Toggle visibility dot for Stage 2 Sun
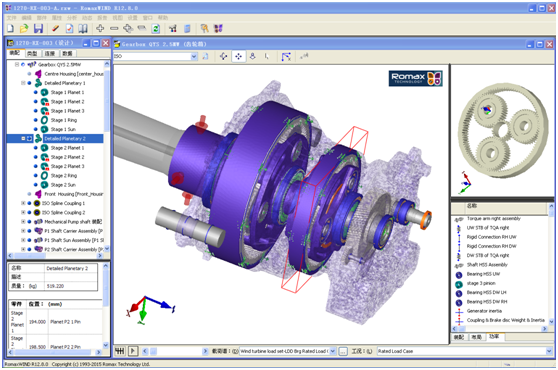The width and height of the screenshot is (558, 370). (x=35, y=185)
